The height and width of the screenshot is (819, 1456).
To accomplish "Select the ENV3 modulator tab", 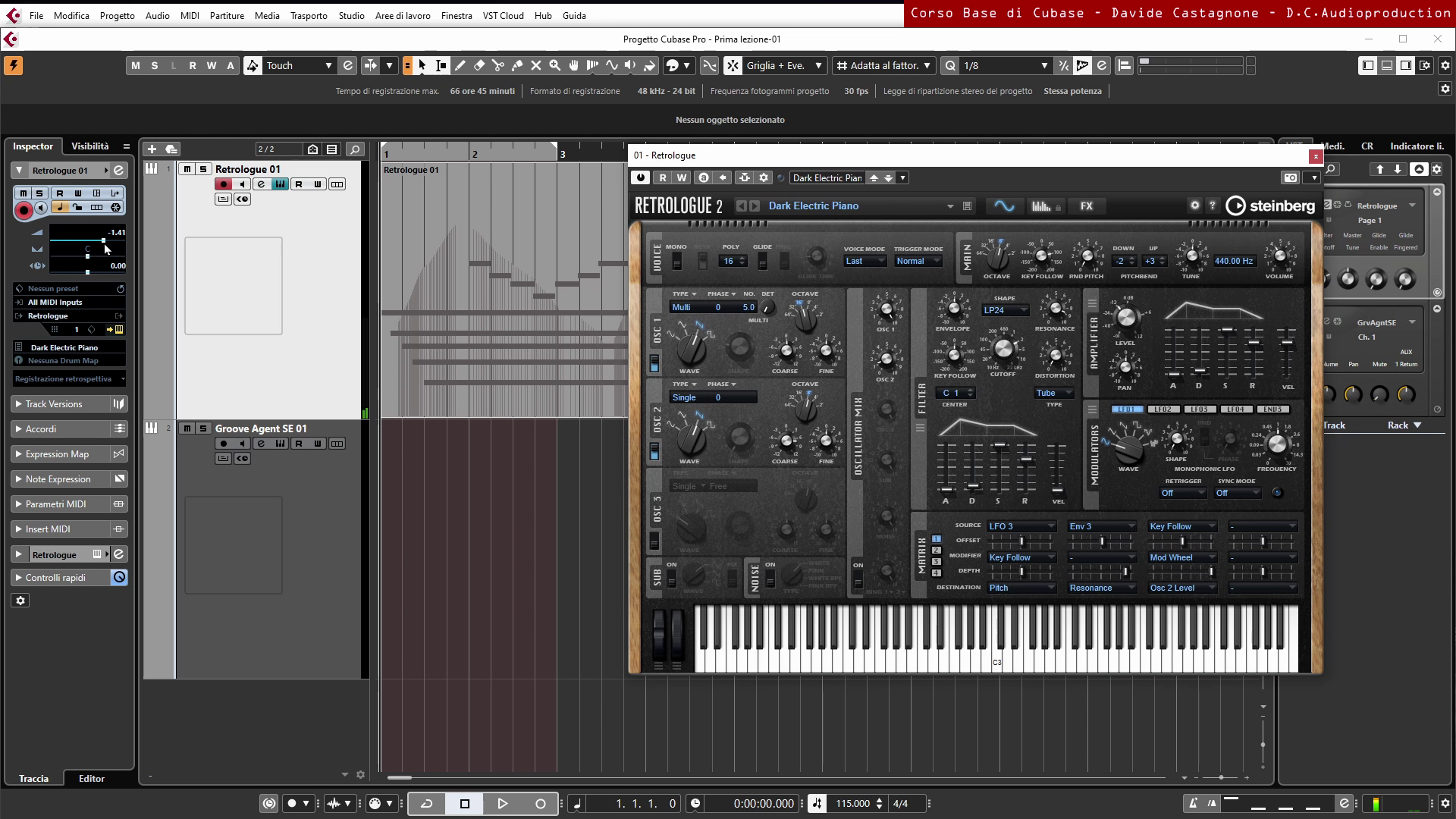I will coord(1272,409).
